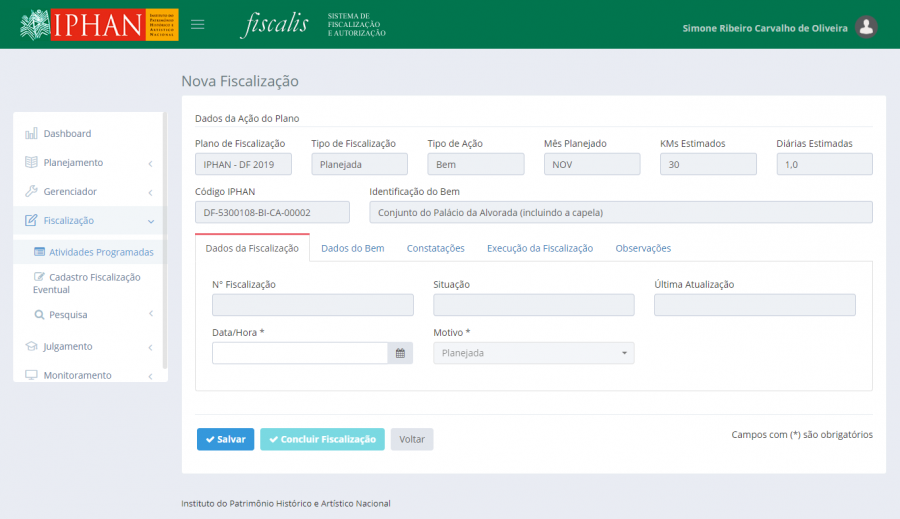This screenshot has height=519, width=900.
Task: Click the Salvar button
Action: tap(225, 439)
